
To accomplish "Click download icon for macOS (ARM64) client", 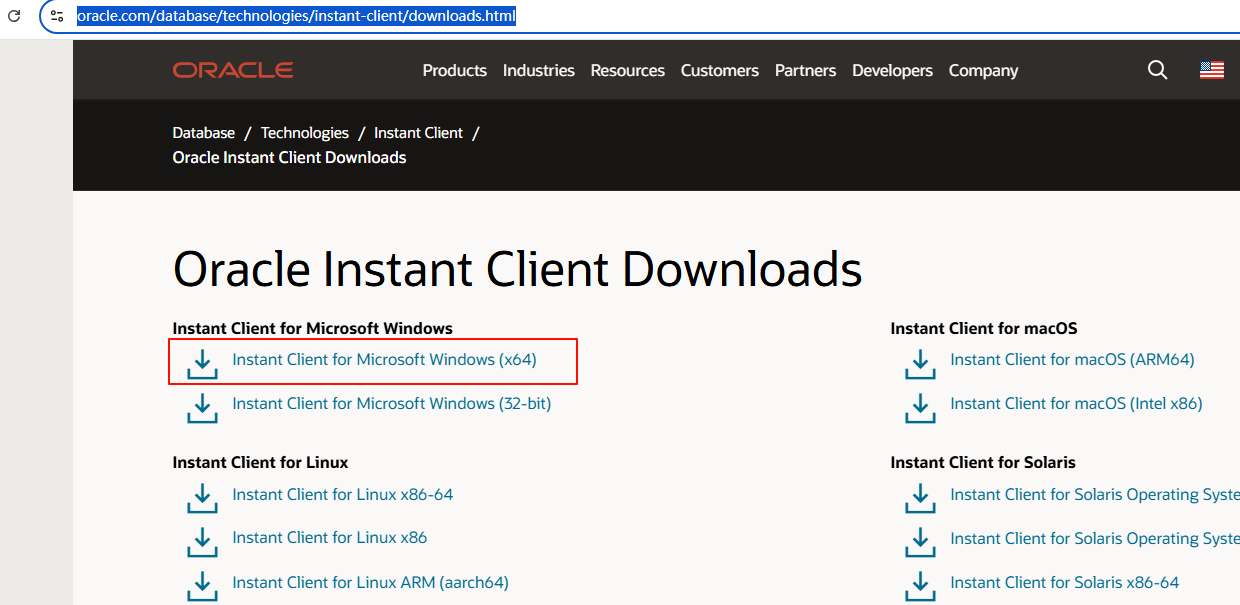I will (920, 365).
